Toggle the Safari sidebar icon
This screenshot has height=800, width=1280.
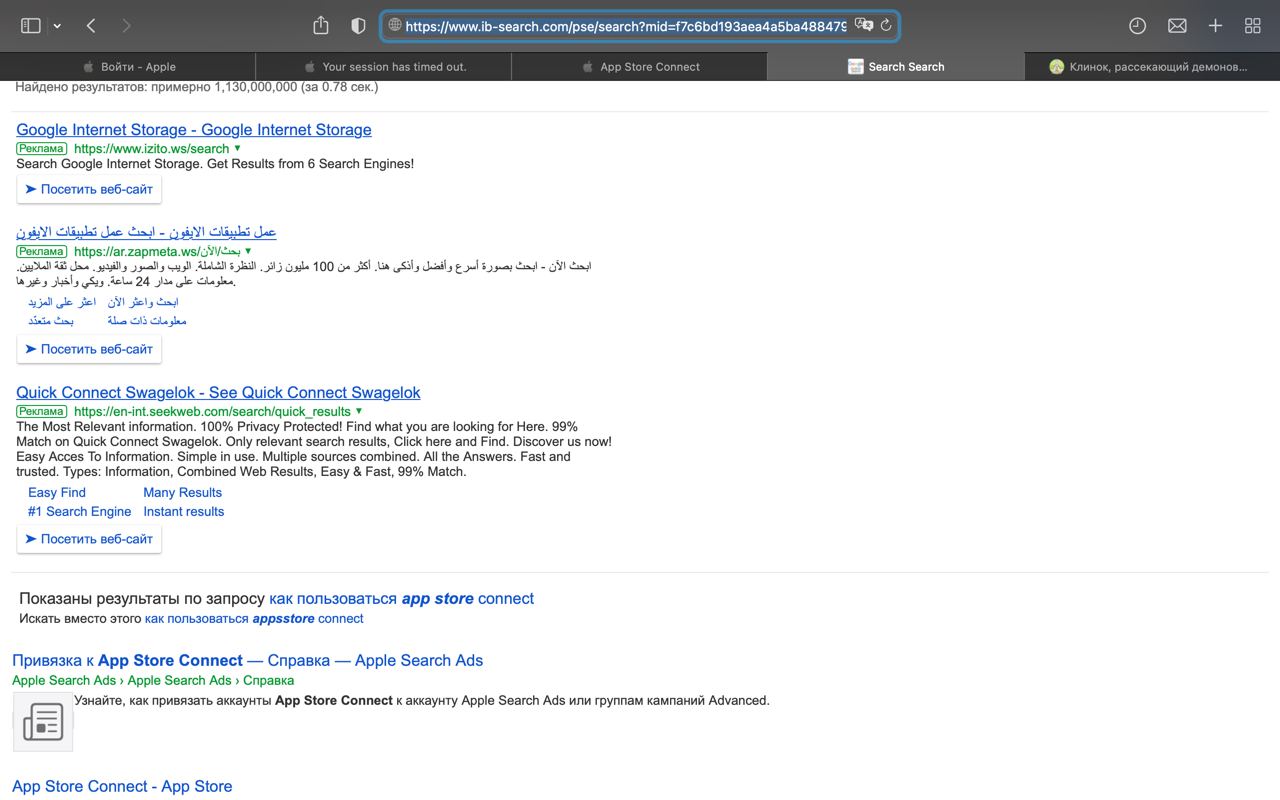(31, 26)
